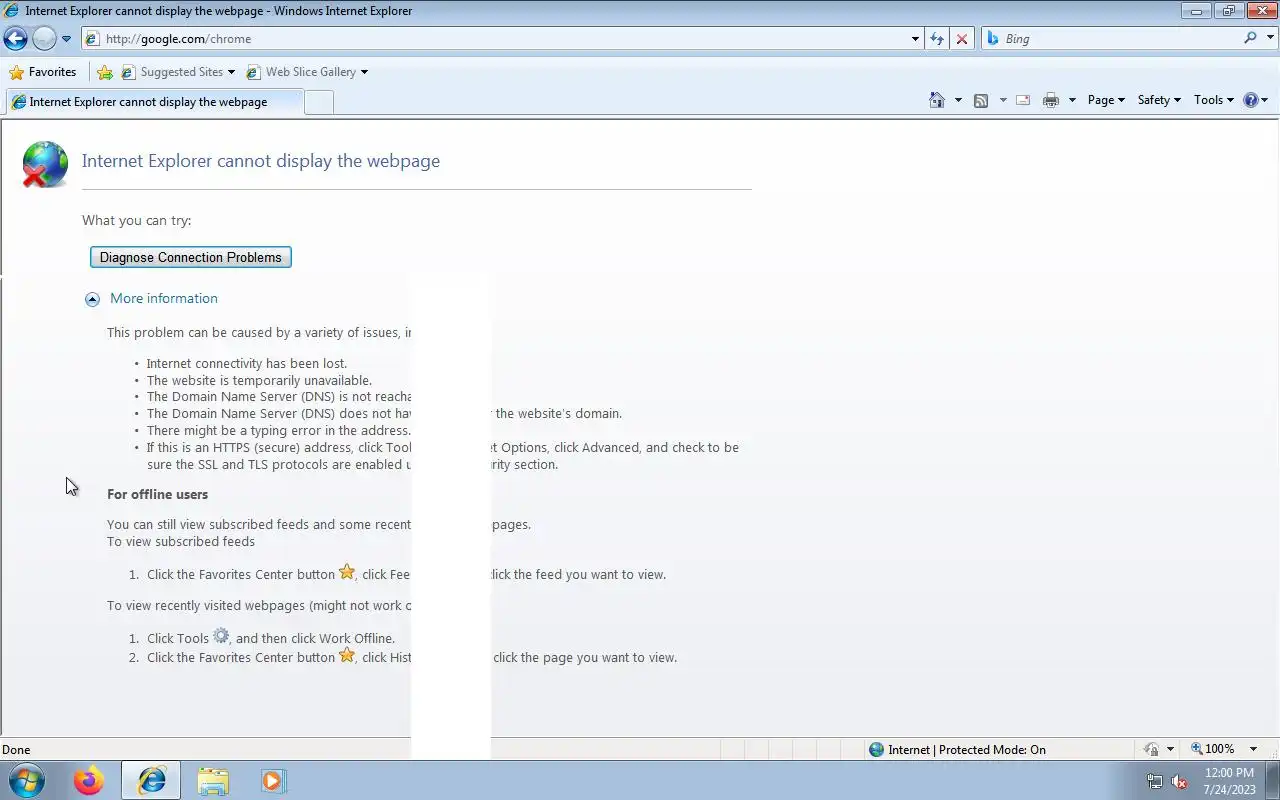Click the error globe icon
The height and width of the screenshot is (800, 1280).
tap(45, 165)
